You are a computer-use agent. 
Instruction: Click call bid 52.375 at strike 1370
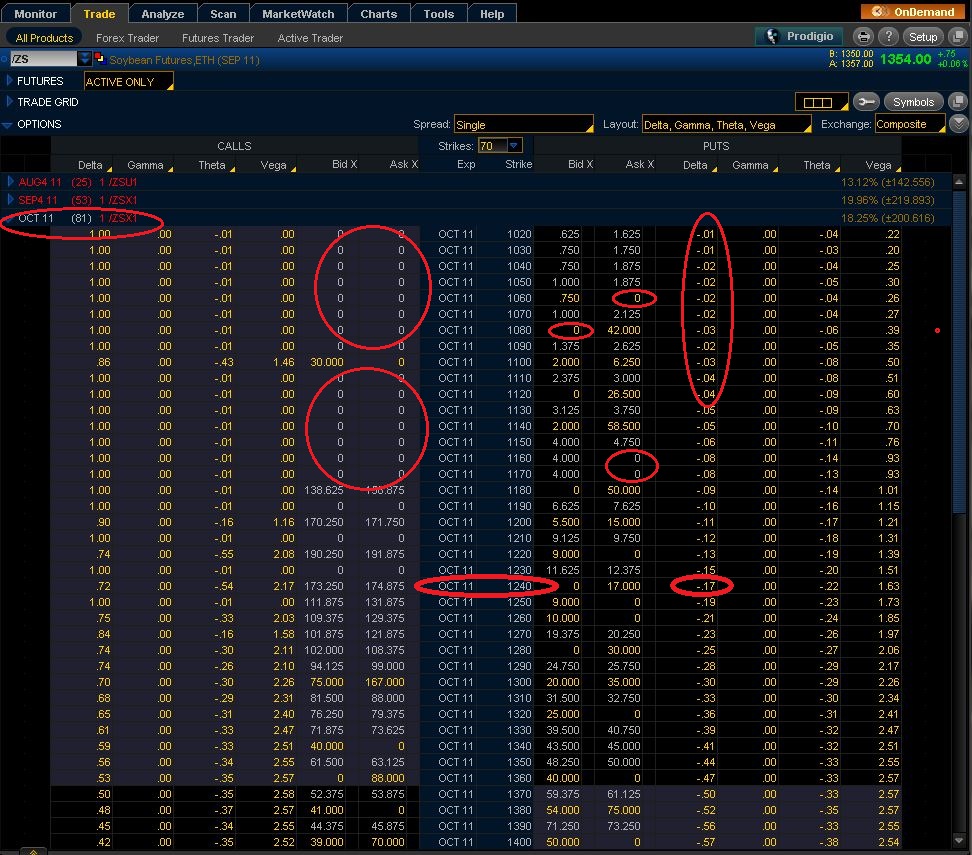click(326, 794)
